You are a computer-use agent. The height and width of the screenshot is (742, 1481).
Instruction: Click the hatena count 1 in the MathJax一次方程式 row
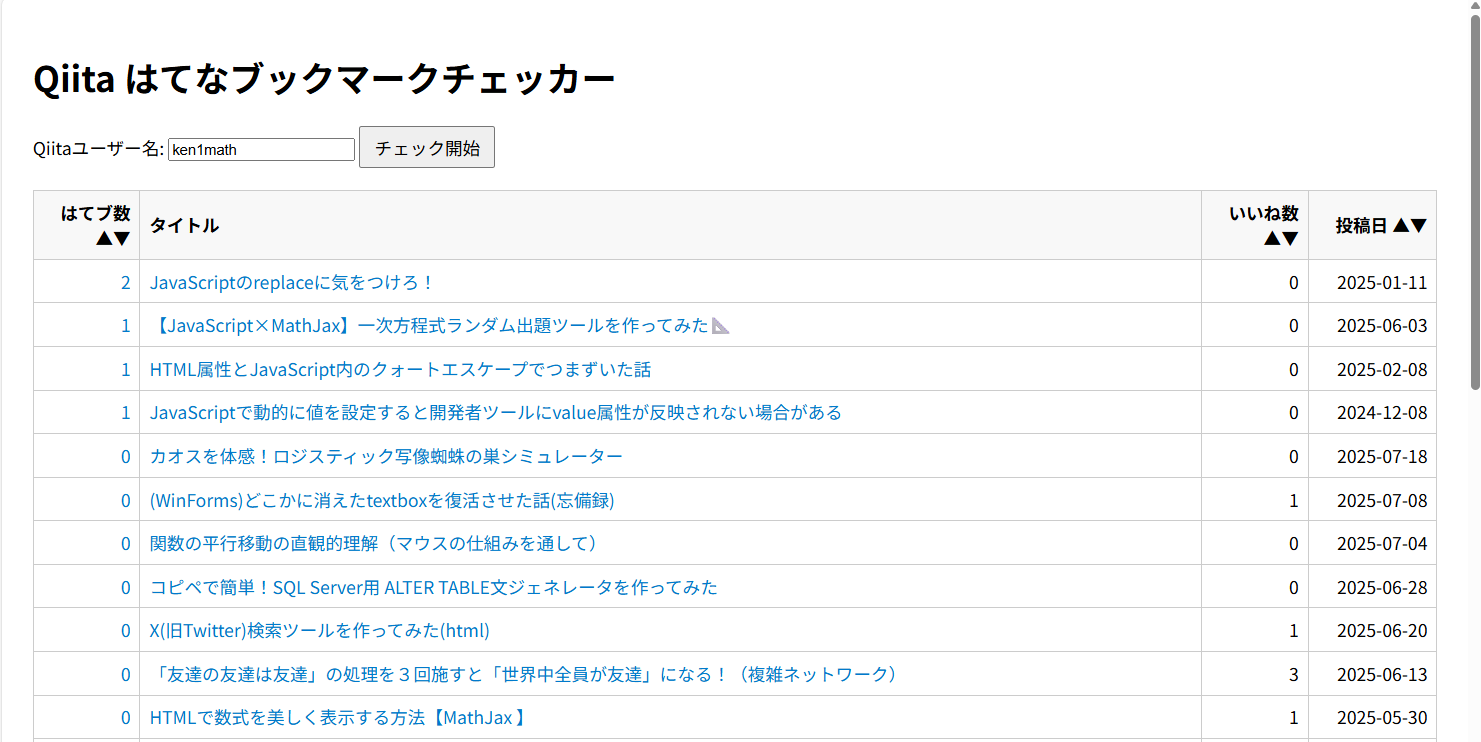pyautogui.click(x=126, y=326)
